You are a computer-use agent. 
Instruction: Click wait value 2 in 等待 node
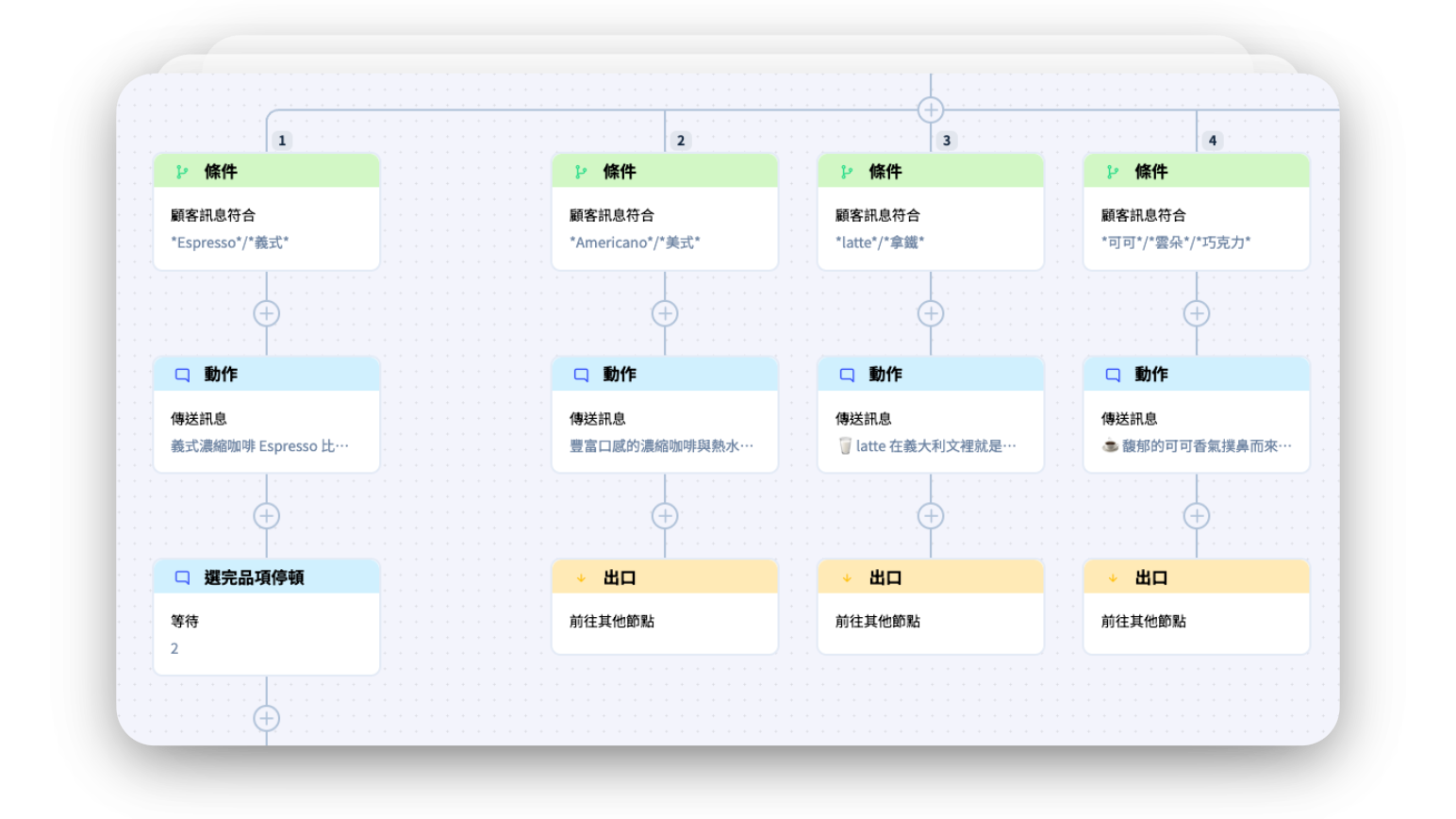[174, 648]
